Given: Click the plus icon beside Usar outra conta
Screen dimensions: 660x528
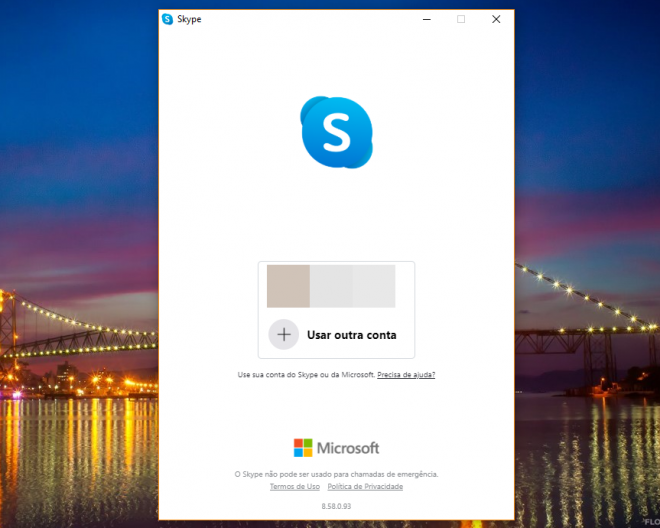Looking at the screenshot, I should point(284,335).
